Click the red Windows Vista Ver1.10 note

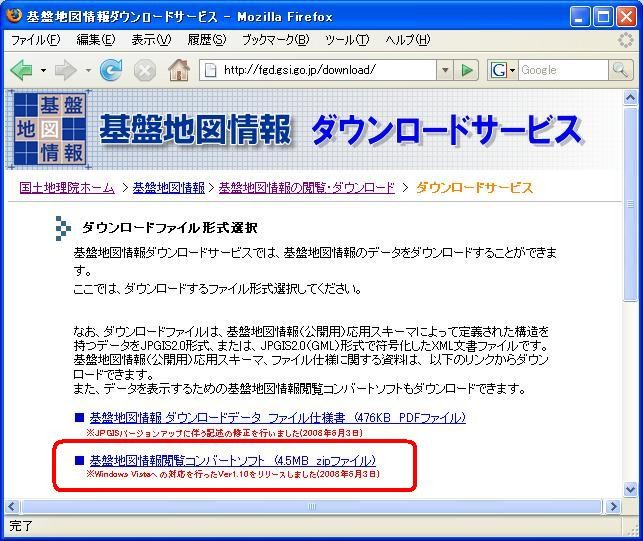click(x=233, y=474)
